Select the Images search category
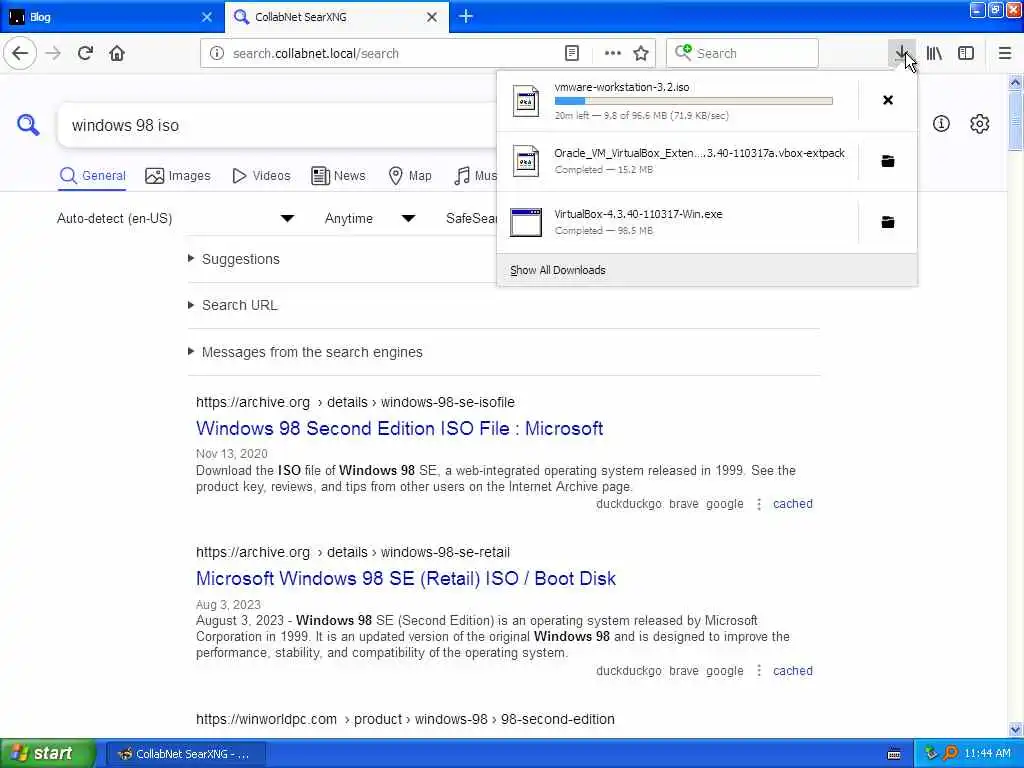 [178, 176]
